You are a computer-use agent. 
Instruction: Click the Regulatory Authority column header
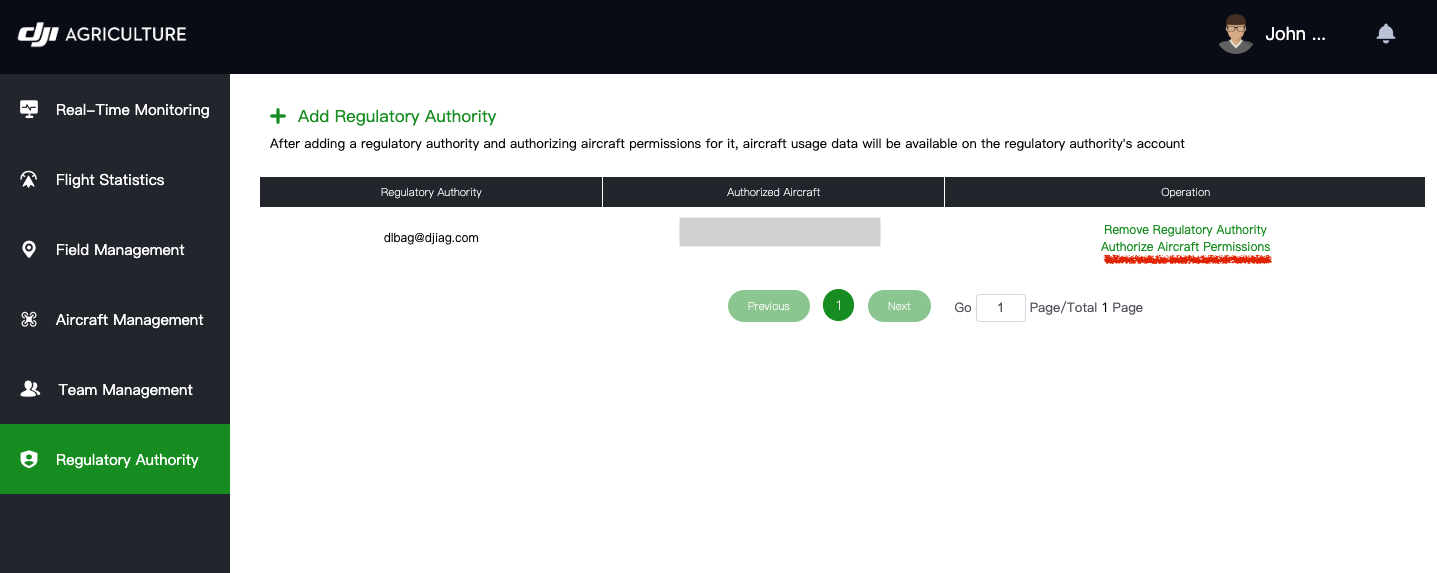(x=431, y=192)
